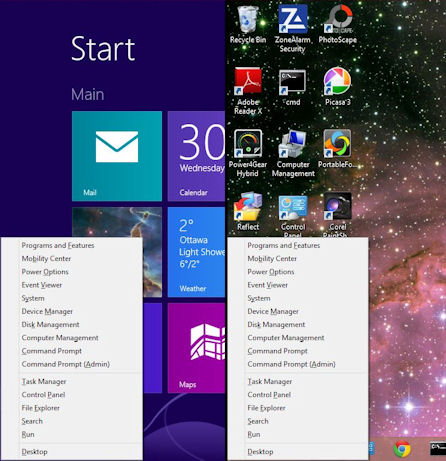The width and height of the screenshot is (446, 461).
Task: Launch ZoneAlarm Security from the desktop
Action: point(293,28)
